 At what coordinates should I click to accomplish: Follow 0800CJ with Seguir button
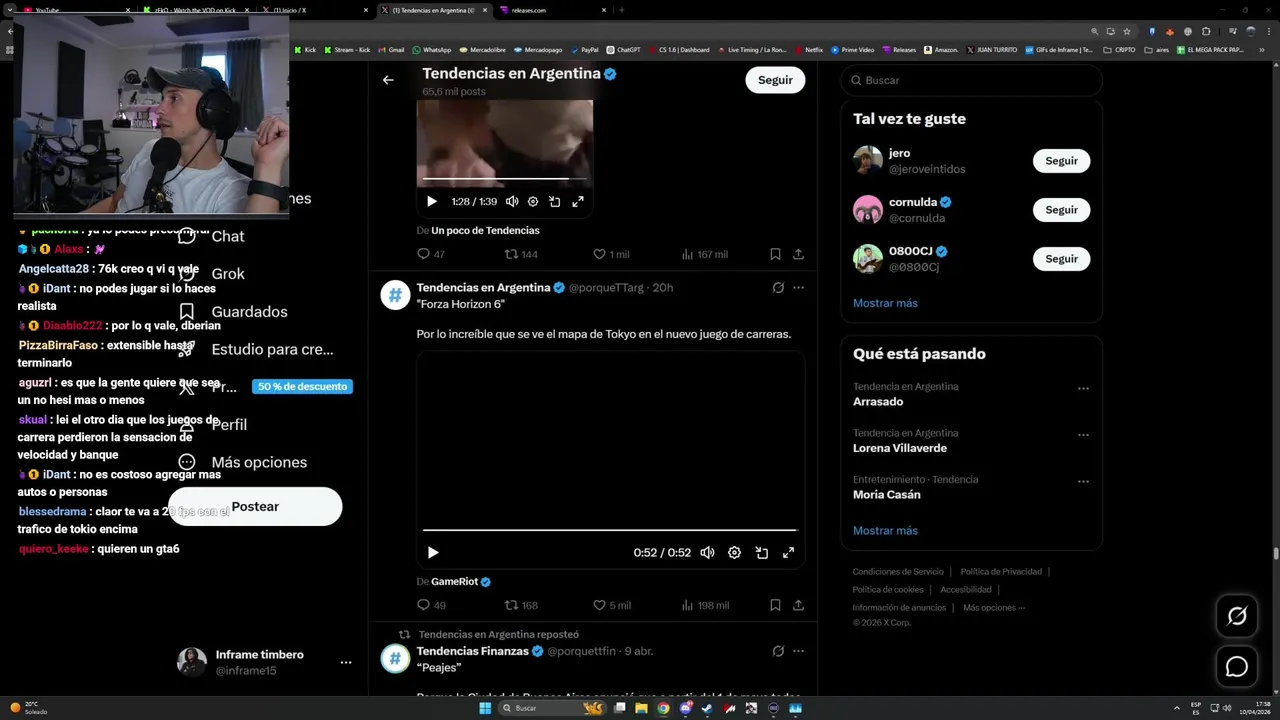click(1061, 259)
